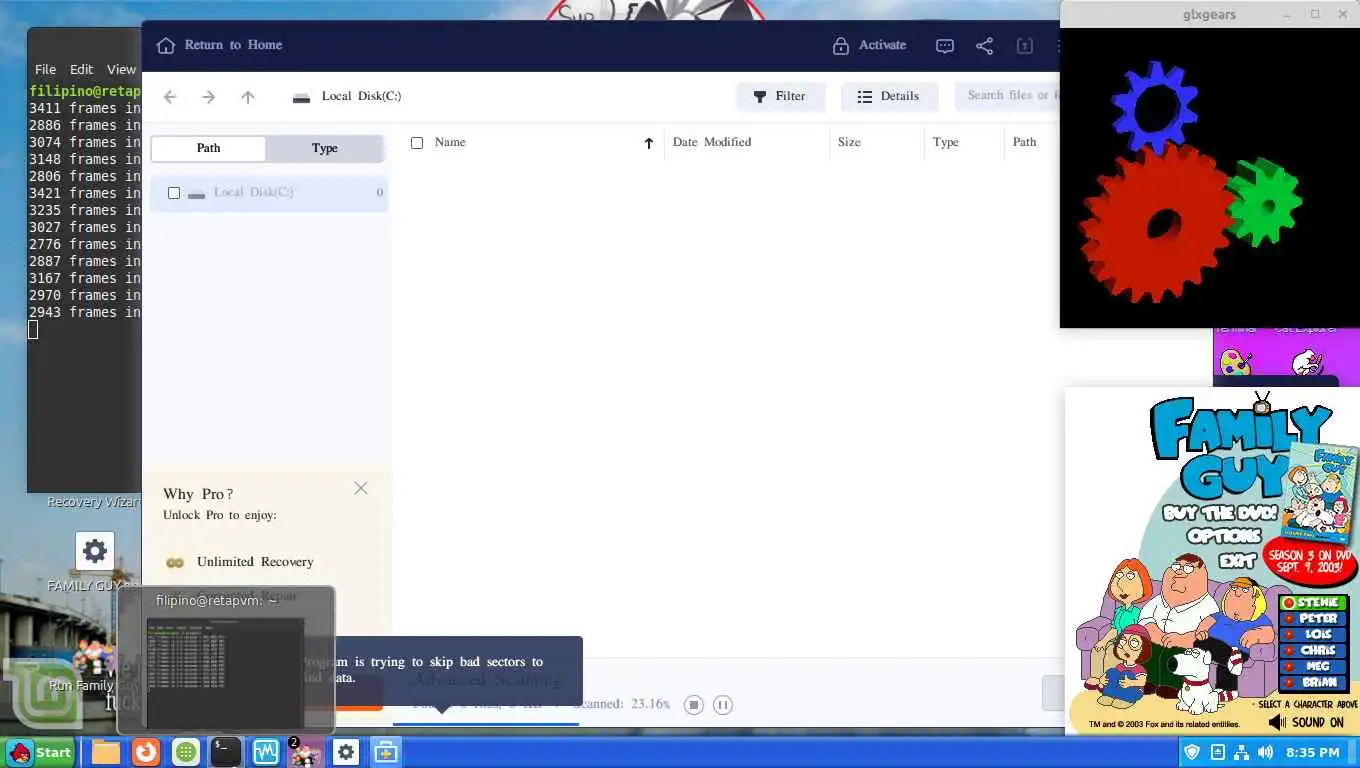Click the share icon in header
Screen dimensions: 1360x768
(x=985, y=46)
